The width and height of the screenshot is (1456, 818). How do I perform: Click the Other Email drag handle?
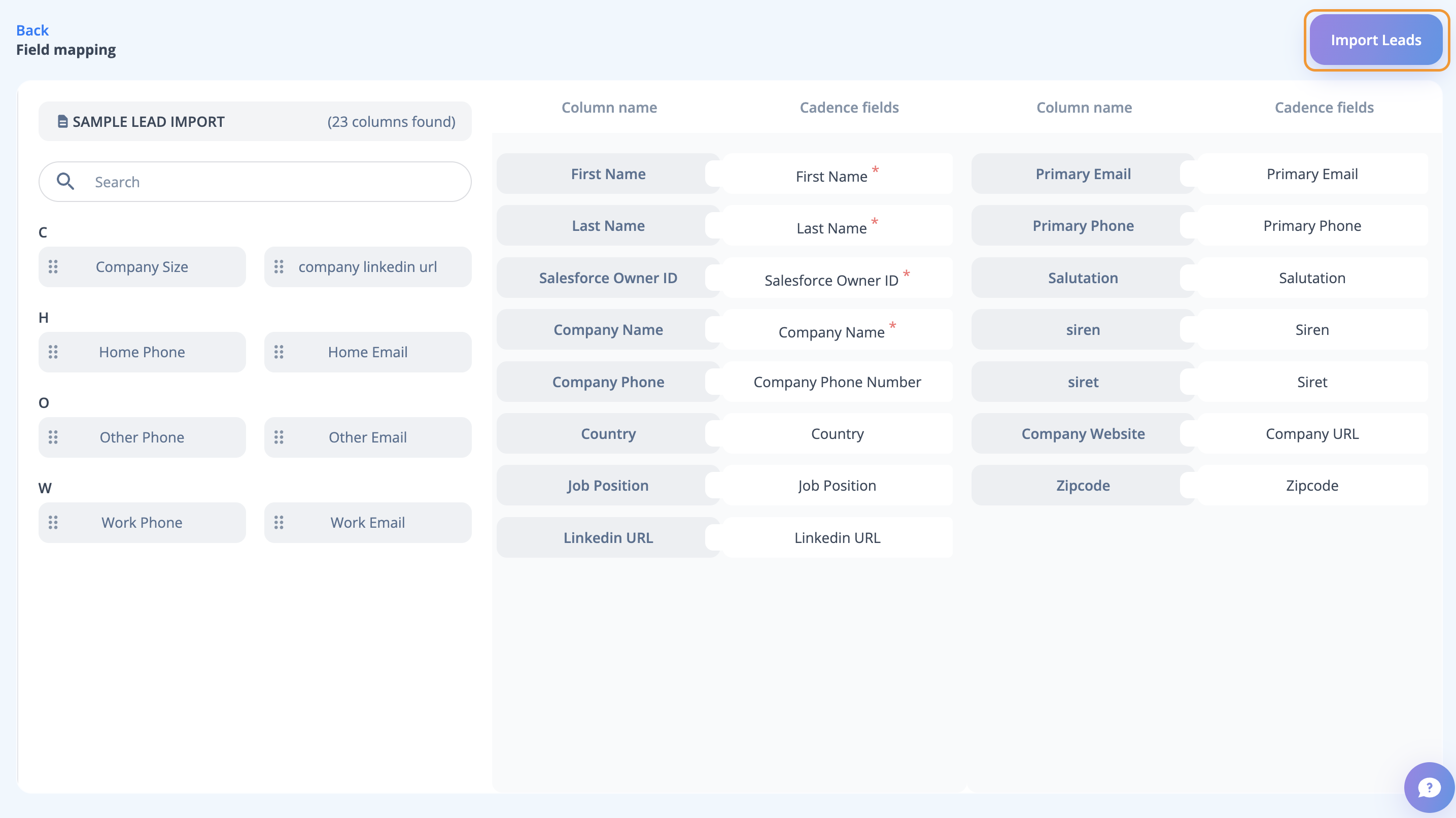279,437
